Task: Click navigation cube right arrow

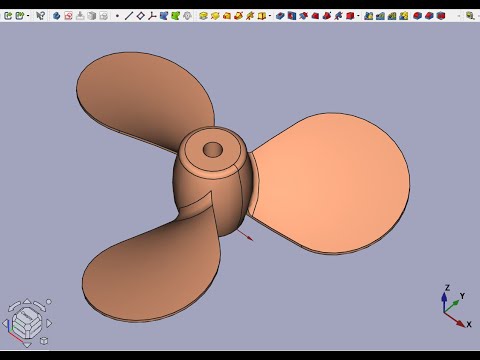Action: click(x=49, y=323)
